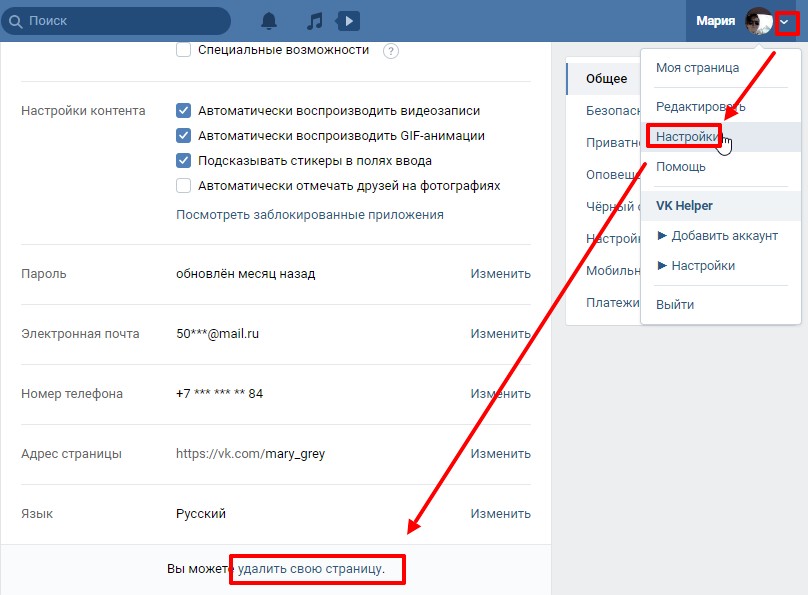Click Изменить next to Адрес страницы

tap(500, 454)
